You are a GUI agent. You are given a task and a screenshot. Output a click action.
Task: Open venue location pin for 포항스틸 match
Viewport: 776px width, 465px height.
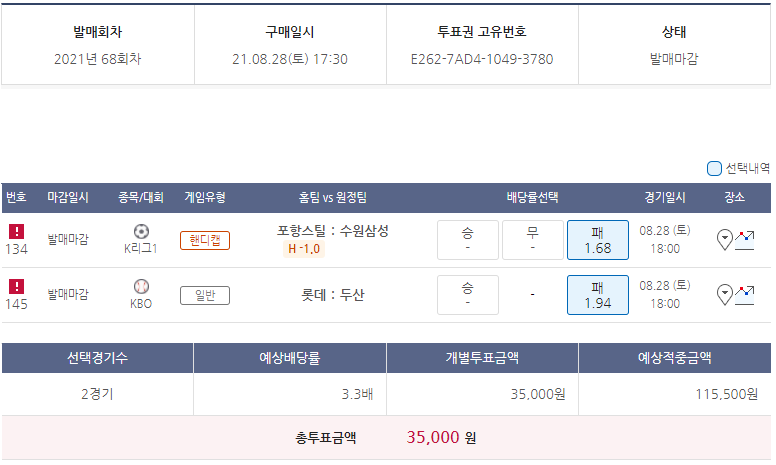point(725,239)
